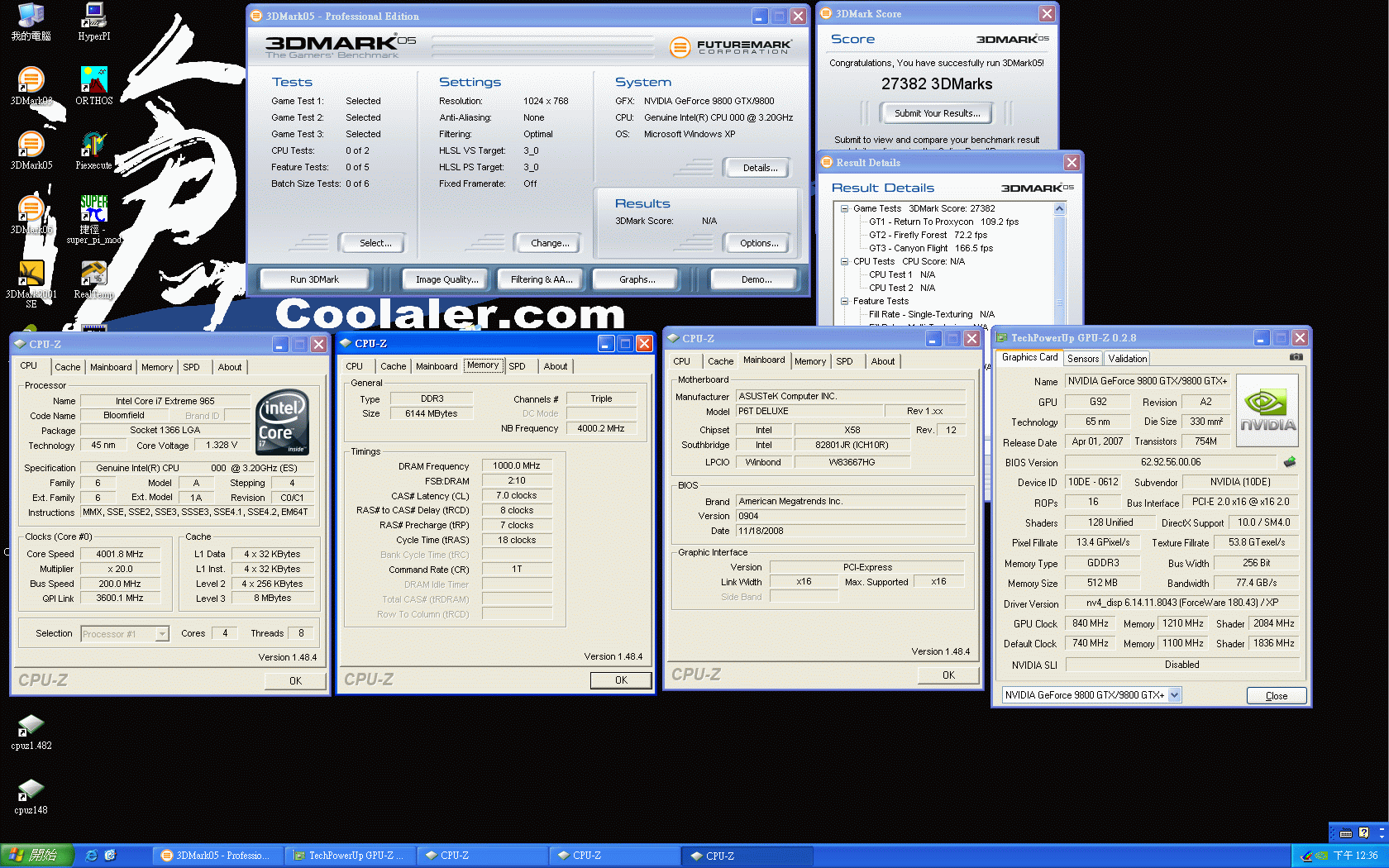Open the Validation tab in GPU-Z
The image size is (1389, 868).
point(1127,359)
